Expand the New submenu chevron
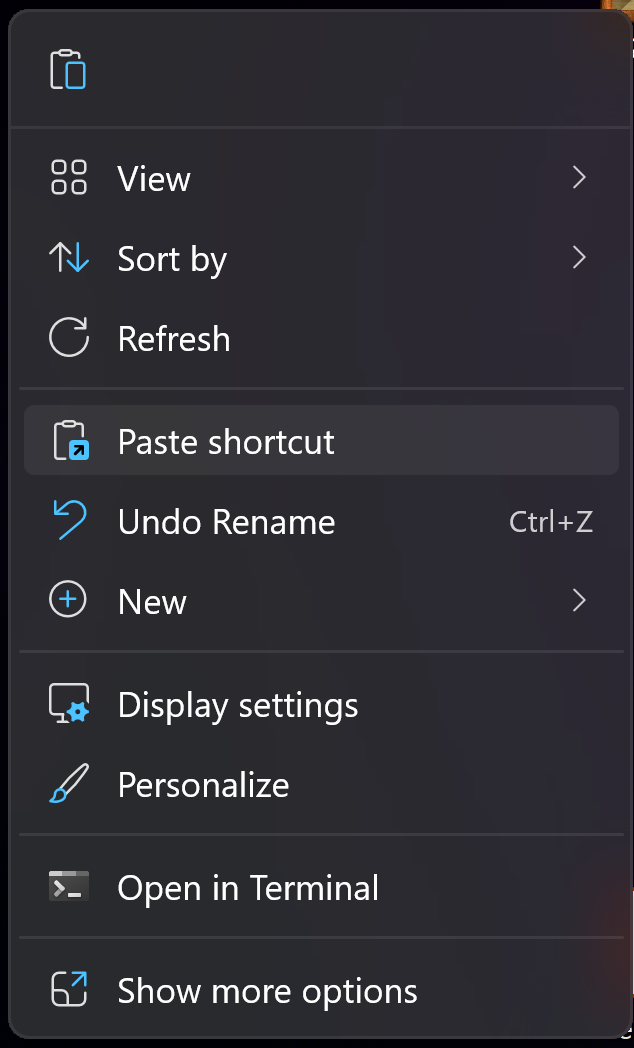634x1048 pixels. click(578, 601)
